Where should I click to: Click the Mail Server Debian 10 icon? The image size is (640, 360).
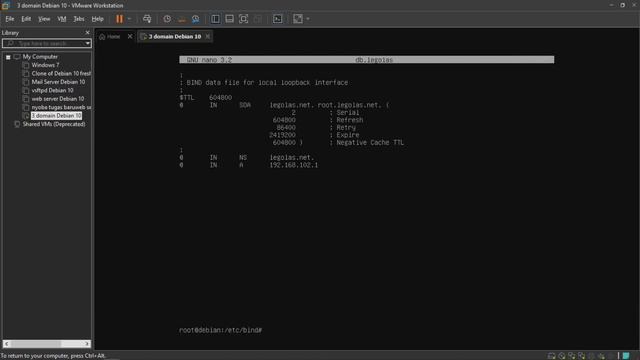pos(26,82)
